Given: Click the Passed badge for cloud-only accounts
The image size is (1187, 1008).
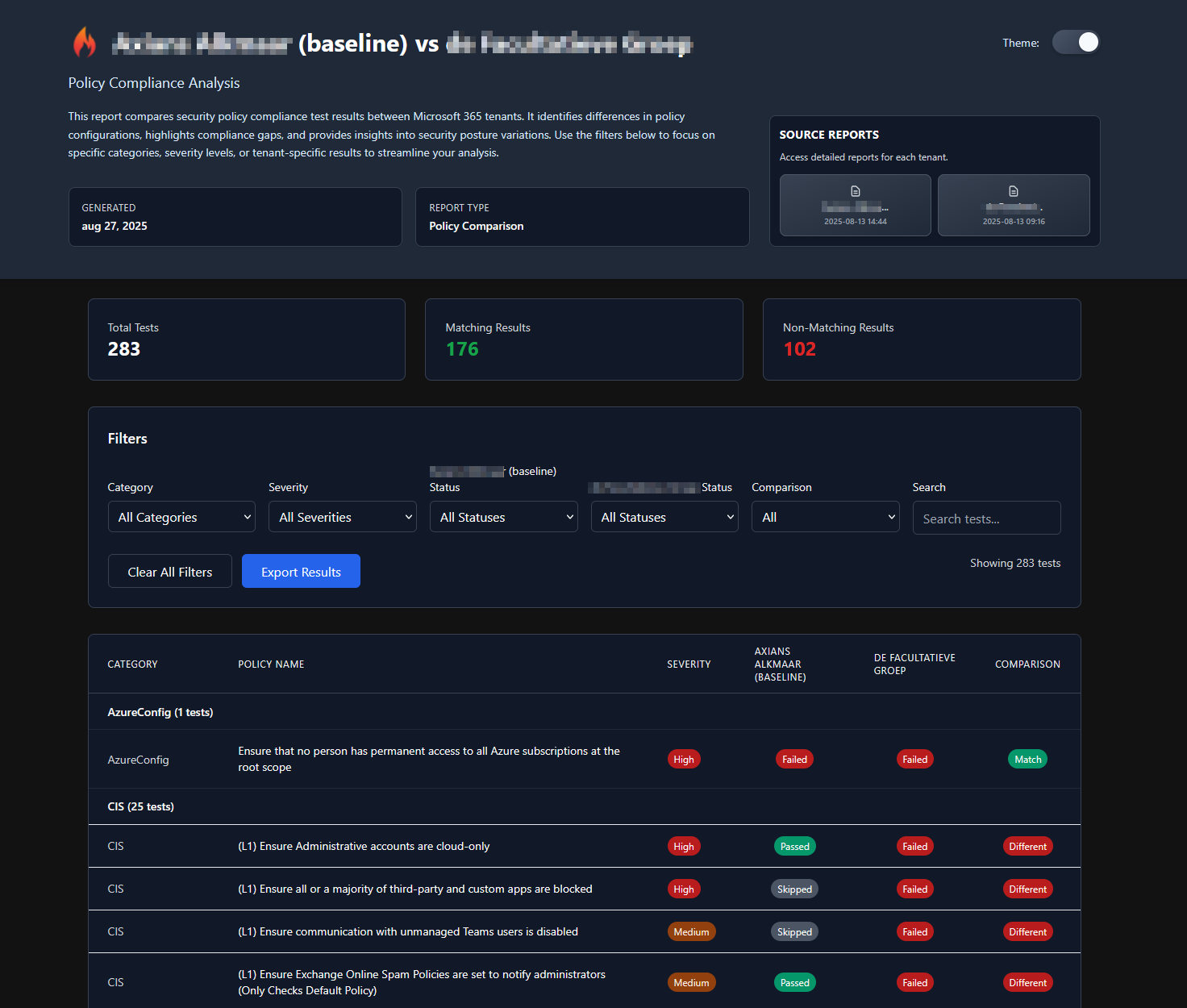Looking at the screenshot, I should click(794, 847).
